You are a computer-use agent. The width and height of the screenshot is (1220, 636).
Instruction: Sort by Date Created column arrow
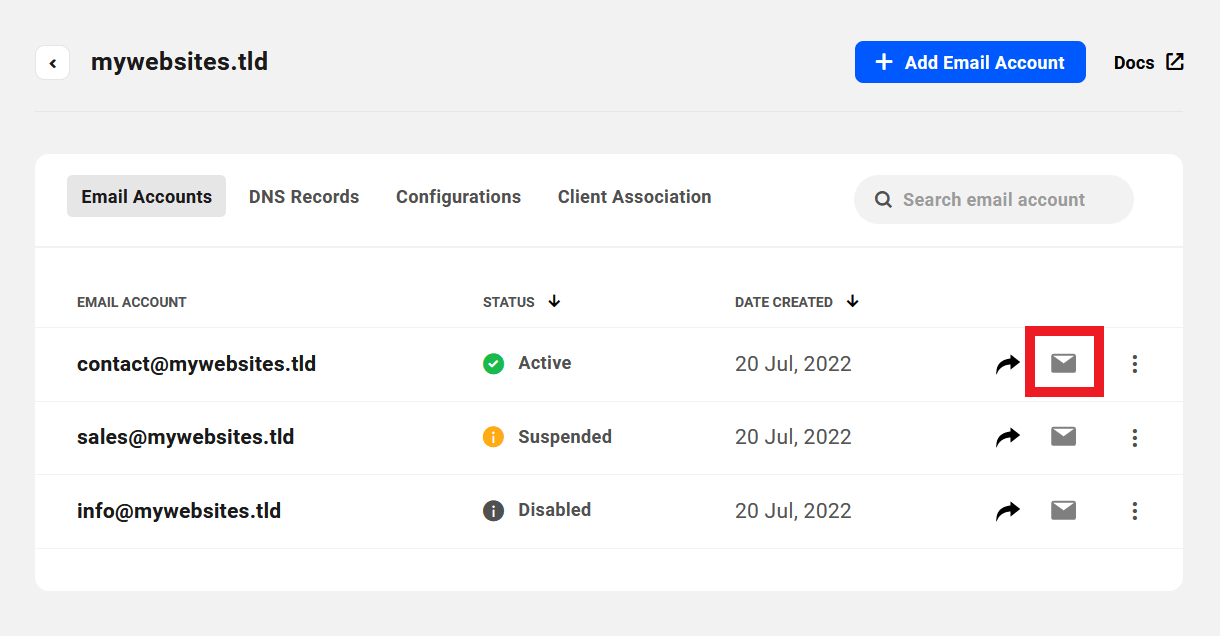852,301
